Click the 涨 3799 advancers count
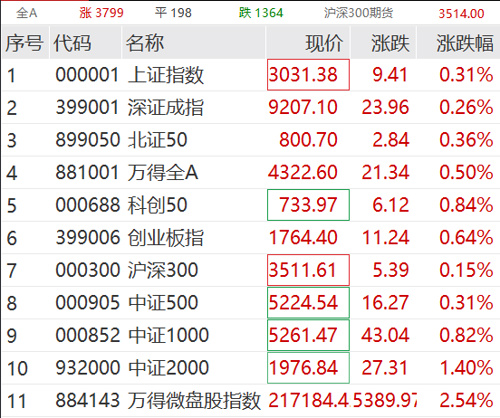The image size is (500, 418). tap(101, 13)
